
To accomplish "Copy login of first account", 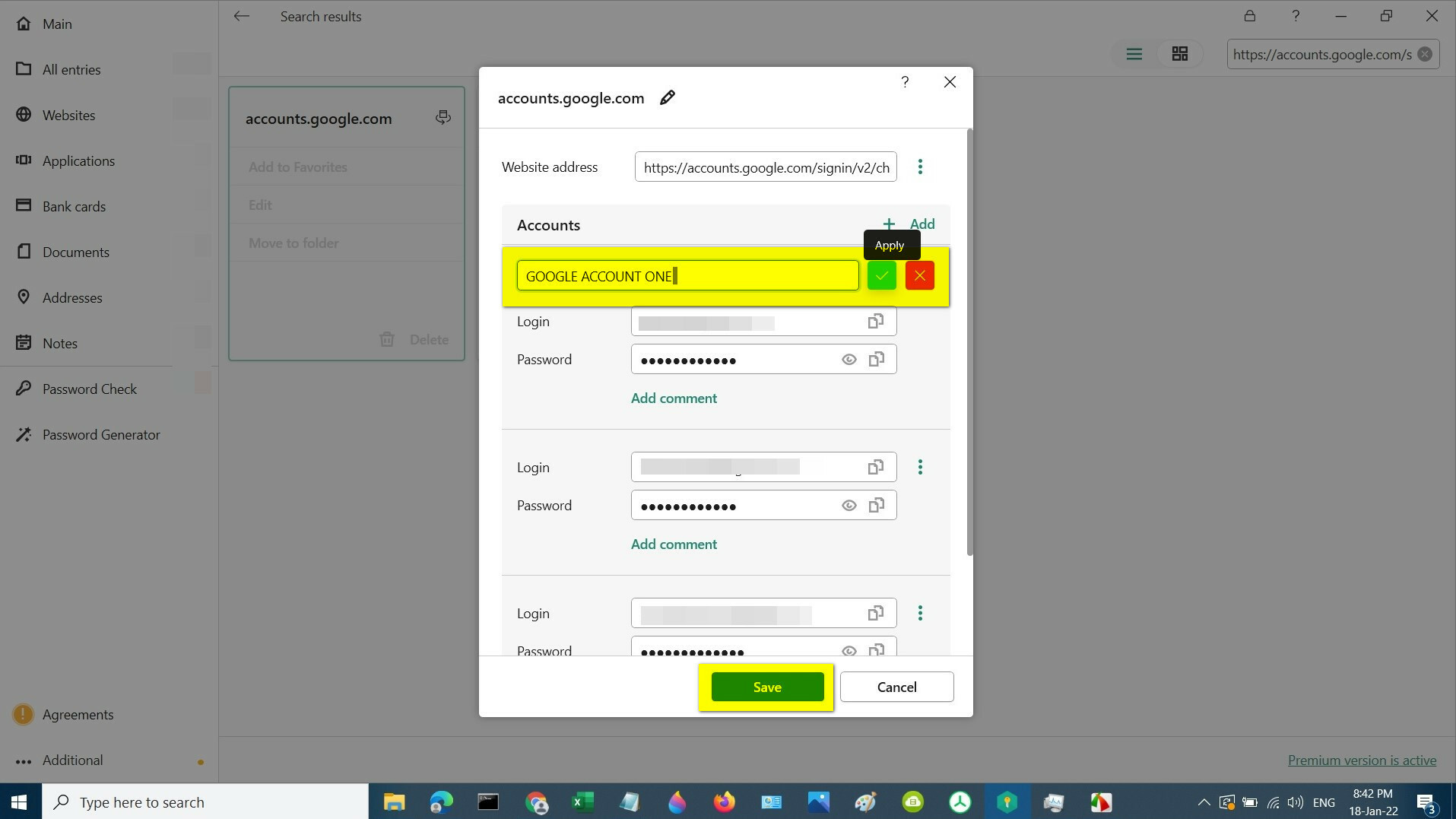I will 876,322.
